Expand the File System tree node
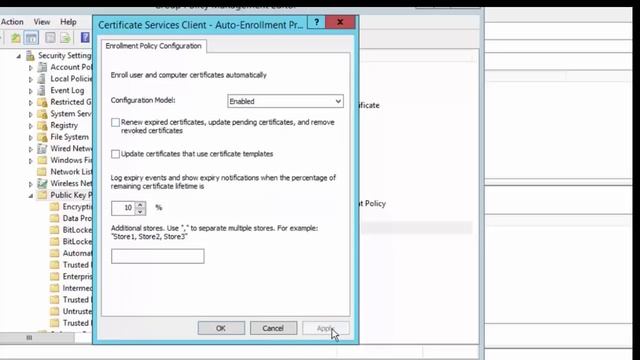This screenshot has width=640, height=360. (x=31, y=138)
